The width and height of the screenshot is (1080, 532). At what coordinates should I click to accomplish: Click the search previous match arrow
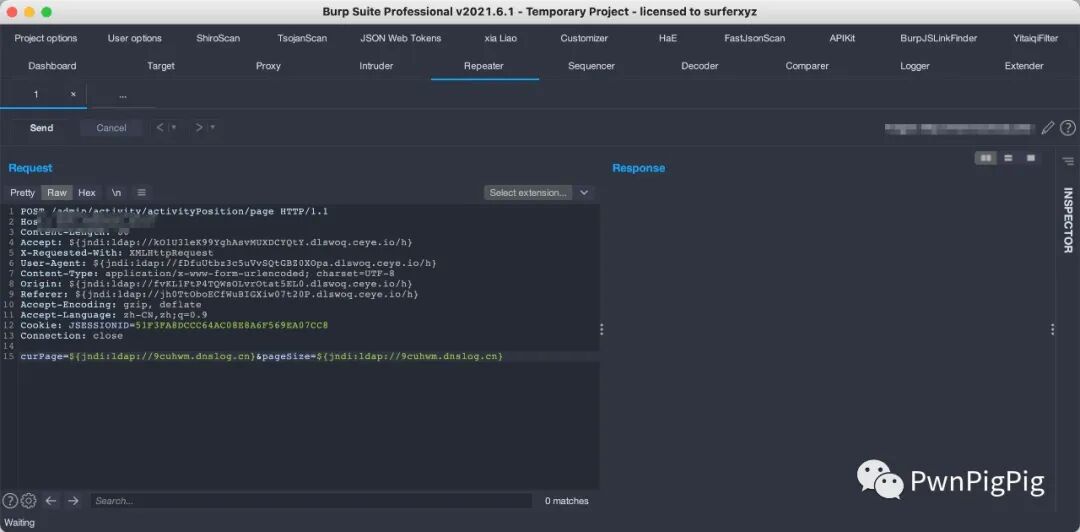point(50,501)
